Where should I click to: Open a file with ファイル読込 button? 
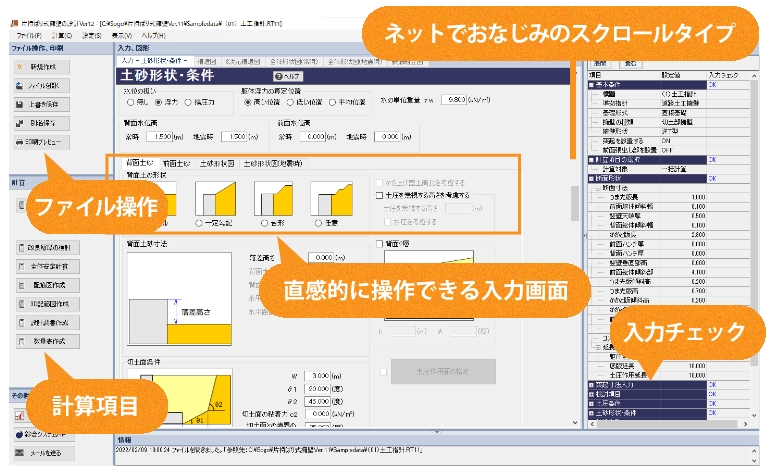(38, 86)
